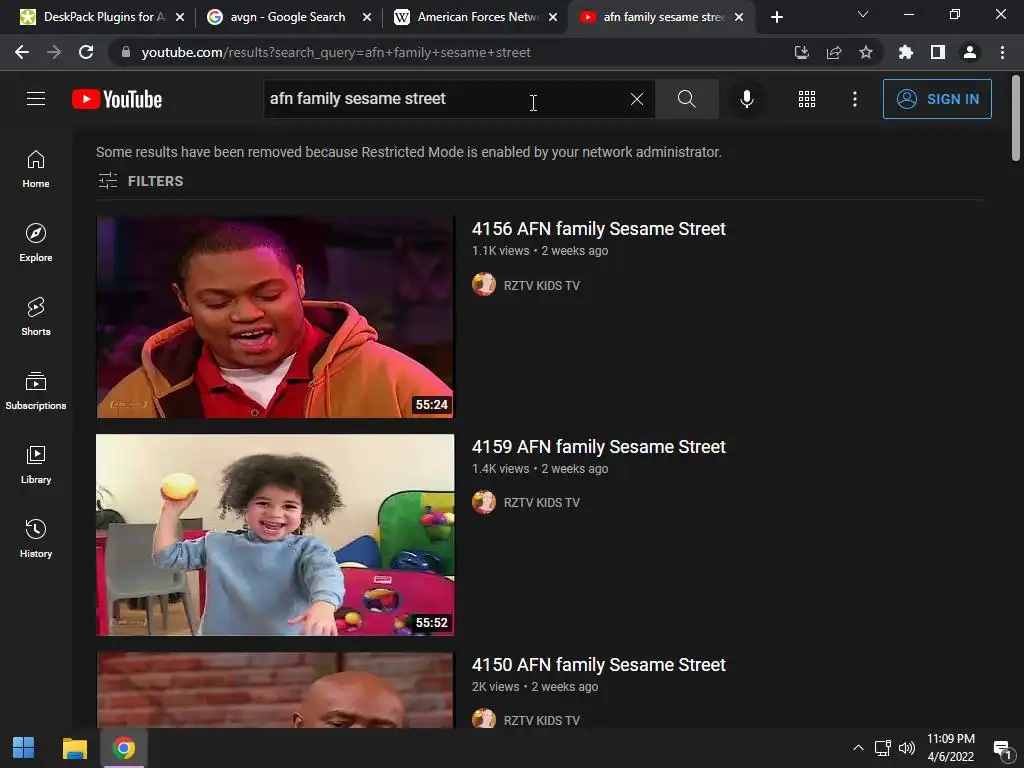Open the notification center icon

pos(1002,748)
